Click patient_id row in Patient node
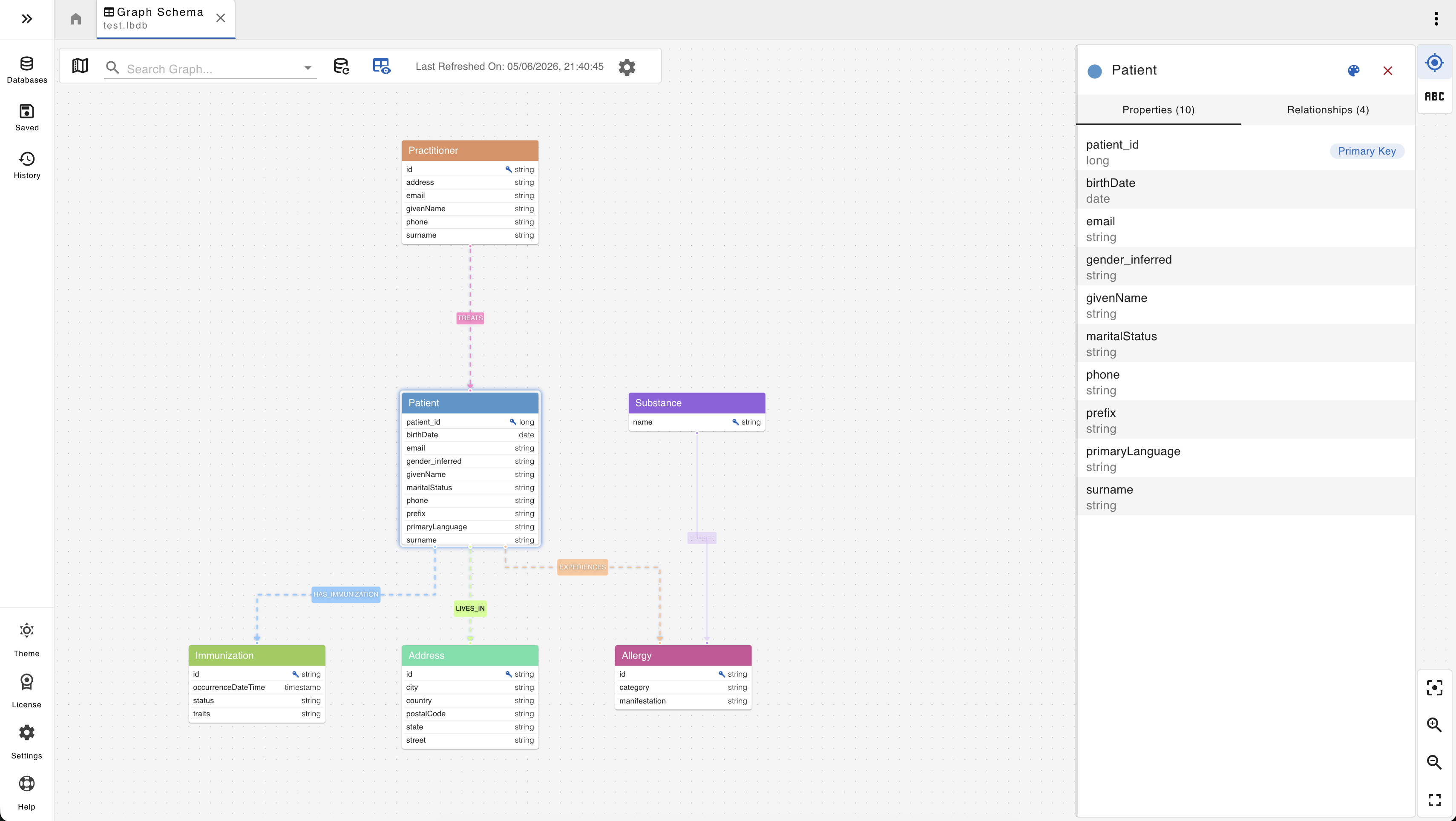This screenshot has height=821, width=1456. coord(470,422)
